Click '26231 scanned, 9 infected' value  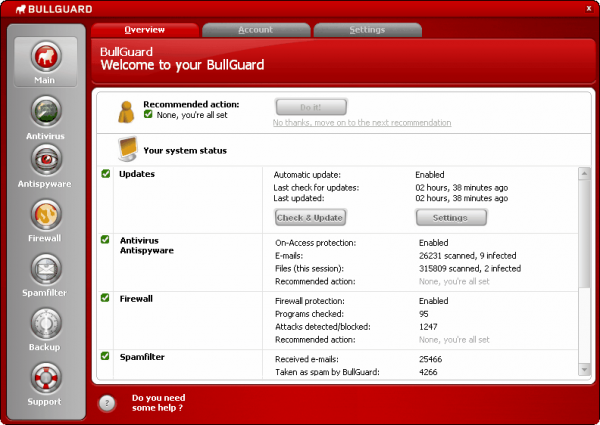point(468,256)
